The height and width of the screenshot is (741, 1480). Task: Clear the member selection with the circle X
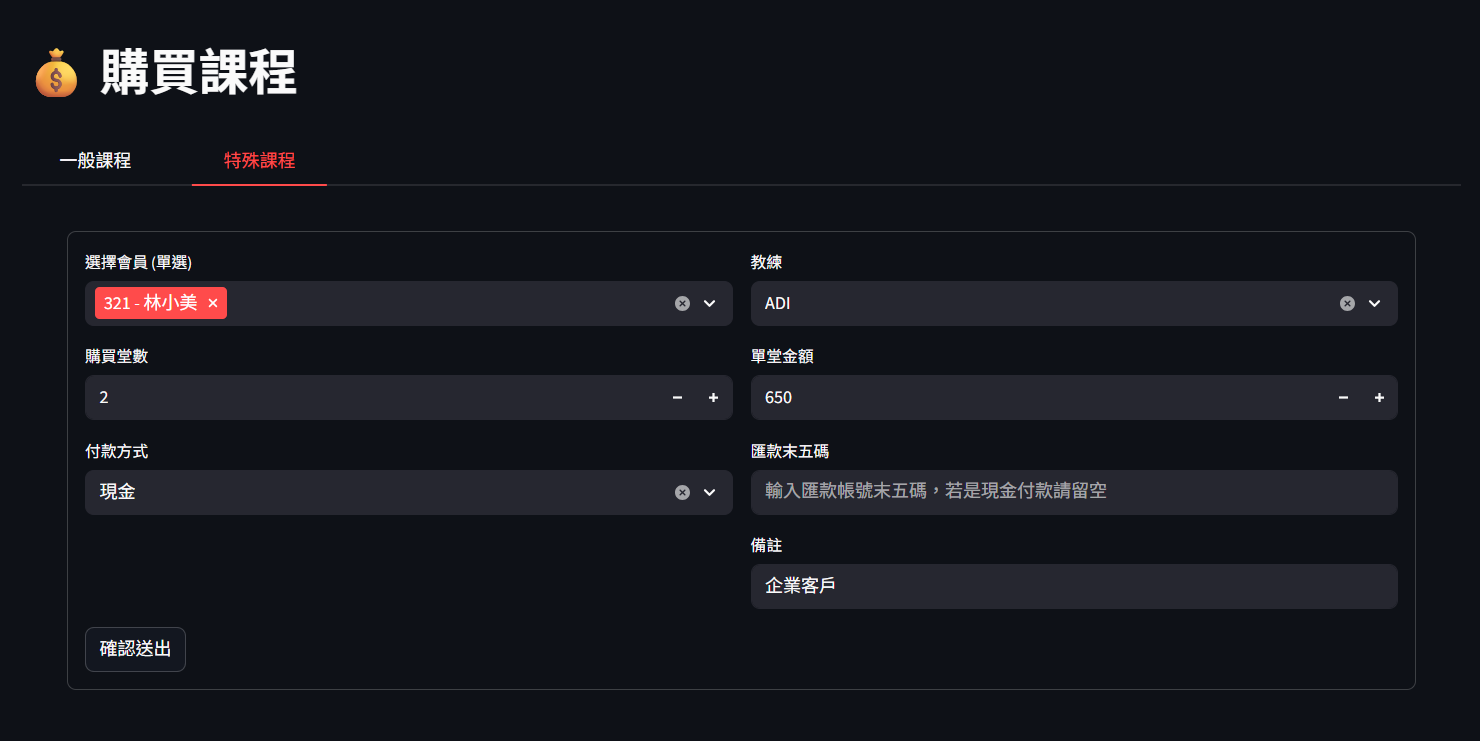click(682, 303)
